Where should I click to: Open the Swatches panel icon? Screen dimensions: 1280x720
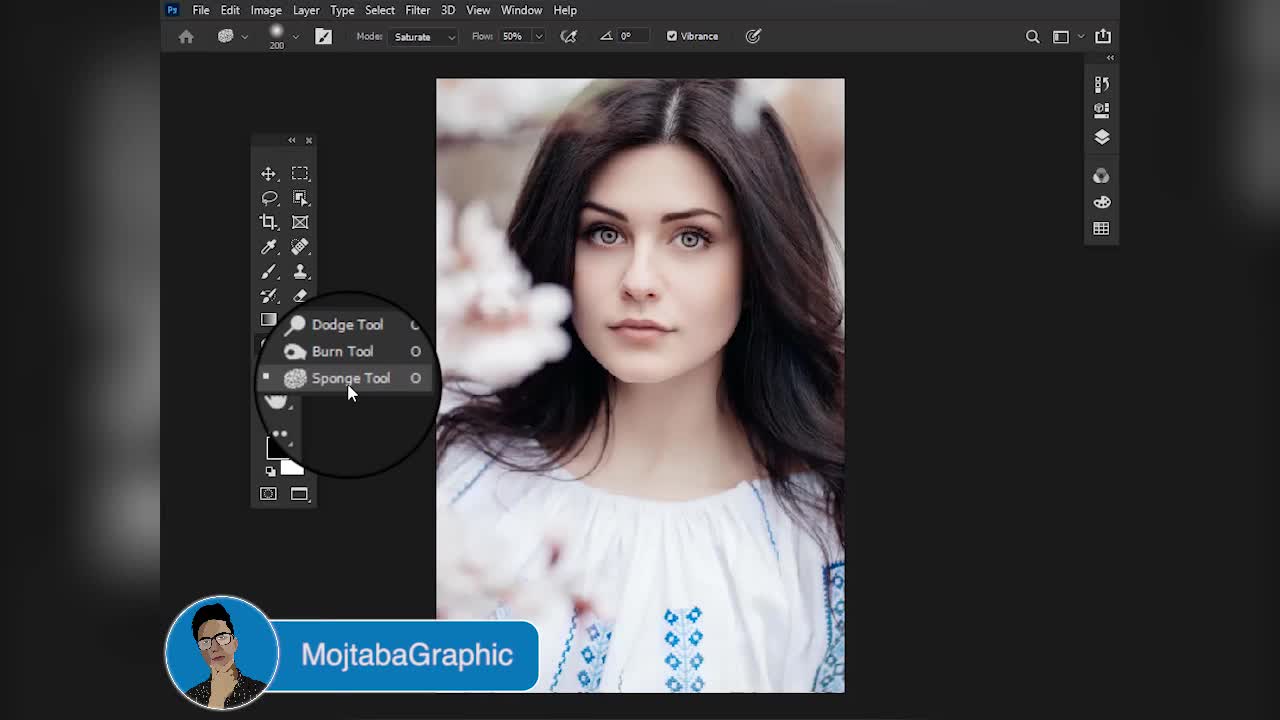tap(1101, 229)
